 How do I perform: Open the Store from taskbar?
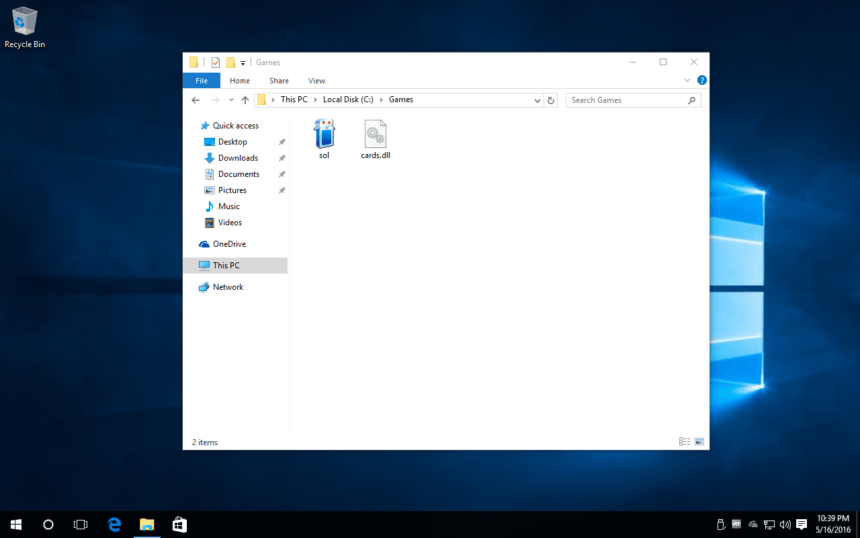[179, 525]
